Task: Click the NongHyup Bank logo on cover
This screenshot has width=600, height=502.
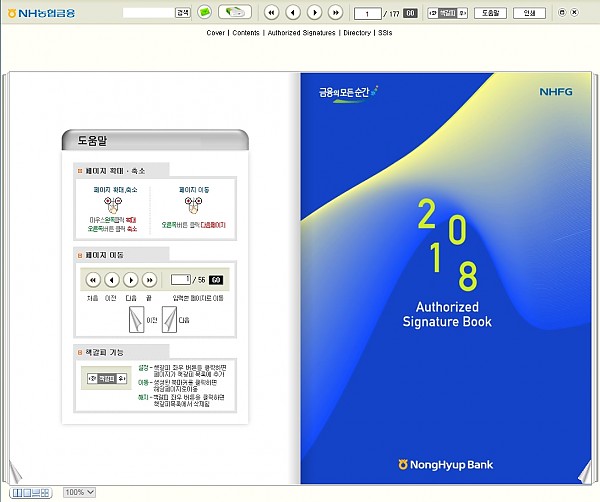Action: coord(445,465)
